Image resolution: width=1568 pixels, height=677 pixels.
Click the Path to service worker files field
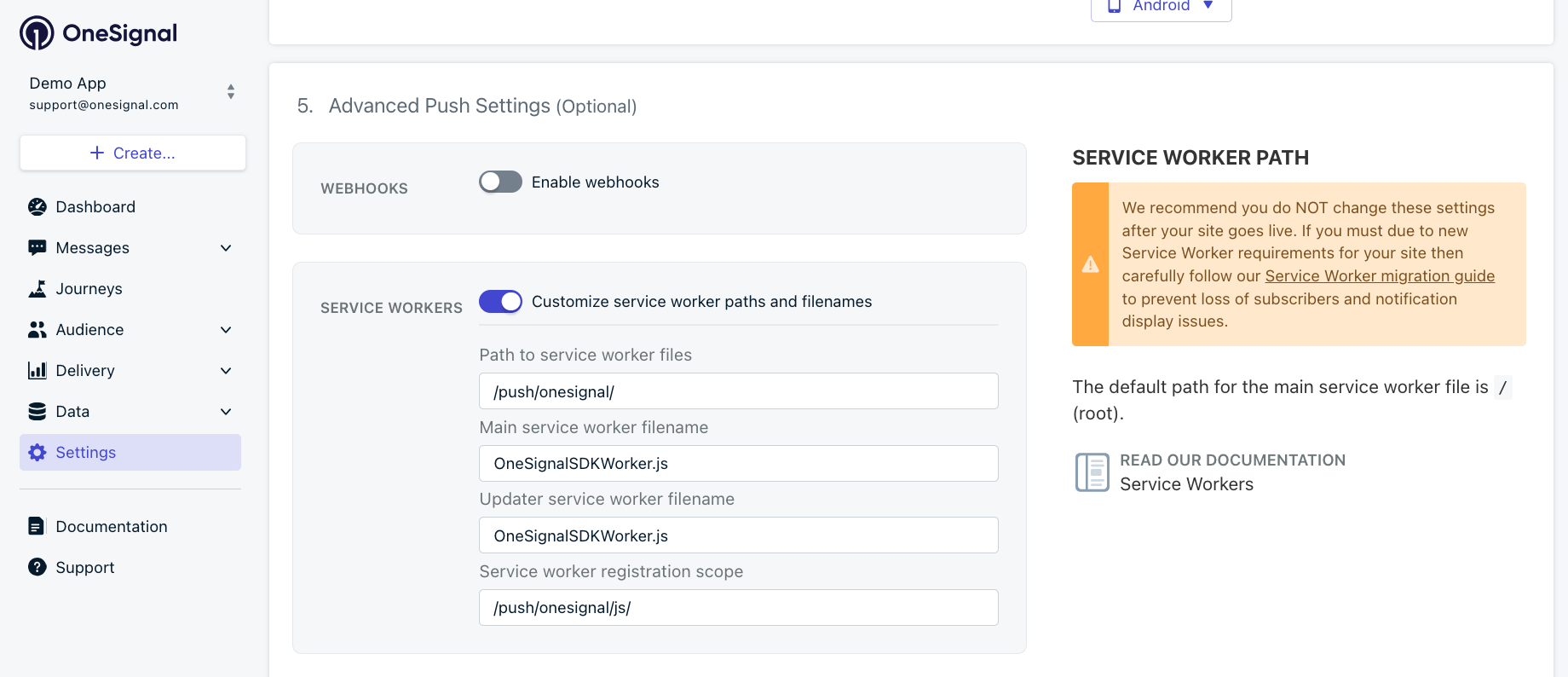[739, 391]
